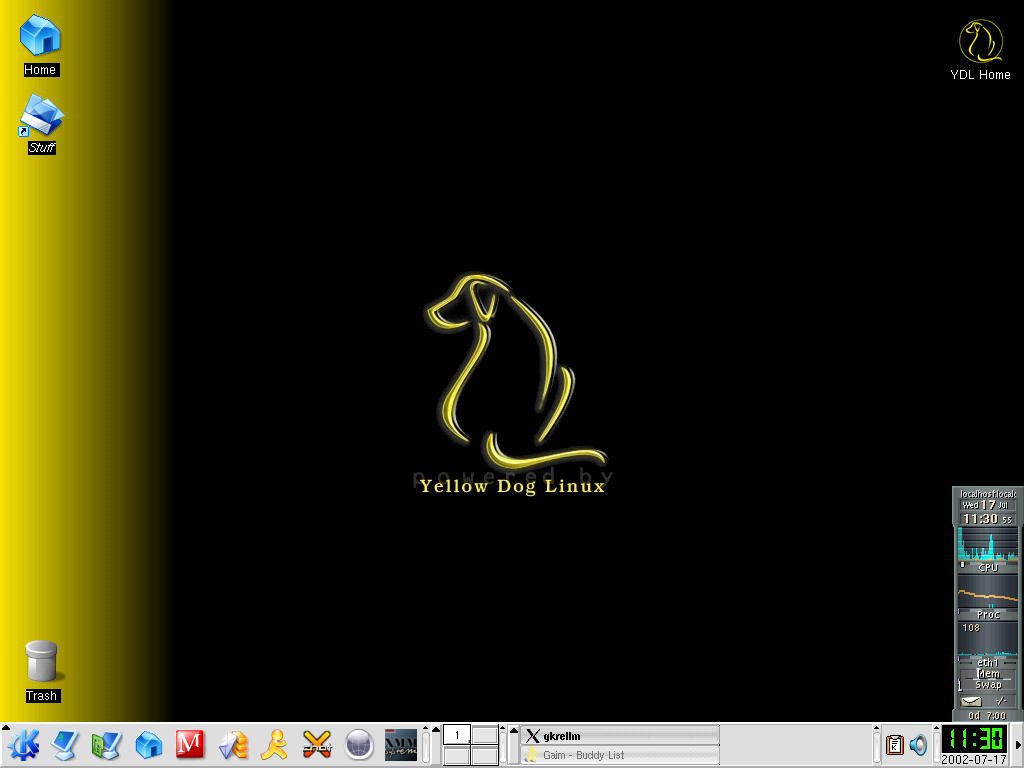This screenshot has width=1024, height=768.
Task: Open the Trash desktop icon
Action: (x=42, y=671)
